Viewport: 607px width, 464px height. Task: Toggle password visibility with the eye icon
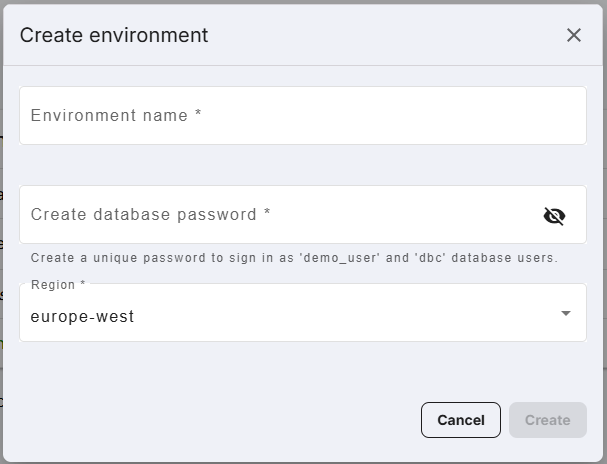point(554,215)
